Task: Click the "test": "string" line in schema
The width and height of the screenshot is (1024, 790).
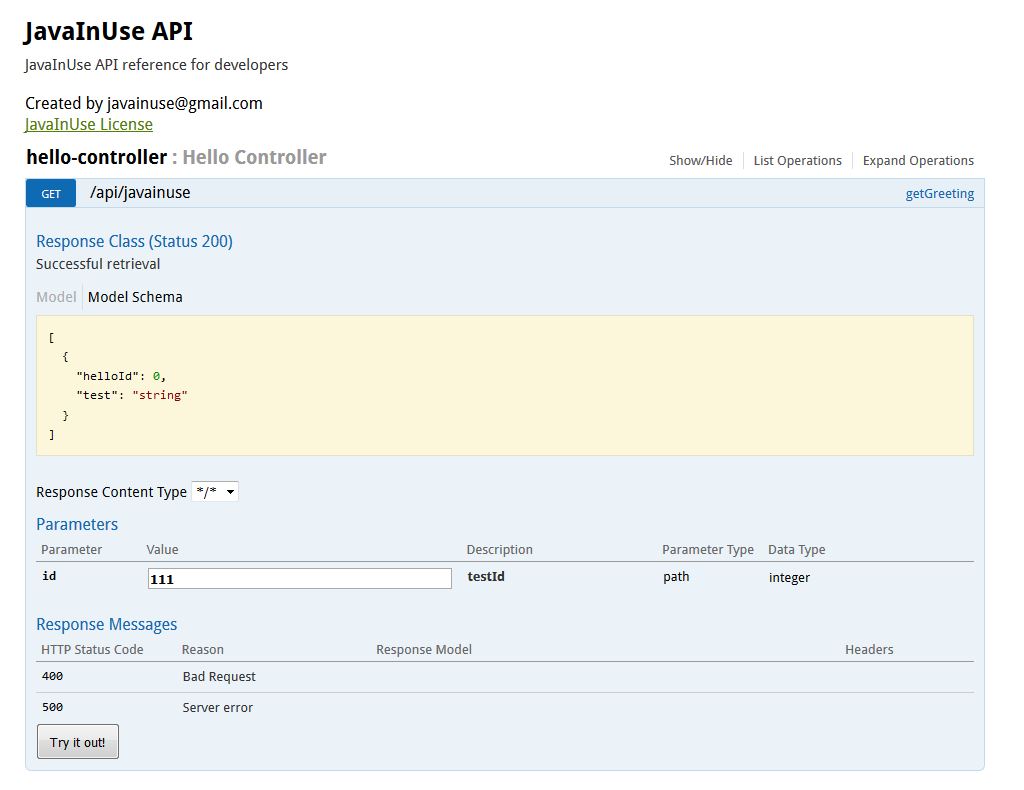Action: [132, 395]
